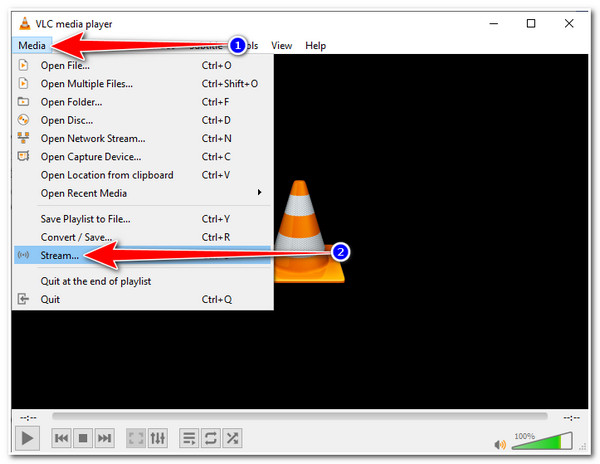Viewport: 600px width, 464px height.
Task: Click the Ctrl+R shortcut text
Action: coord(216,237)
